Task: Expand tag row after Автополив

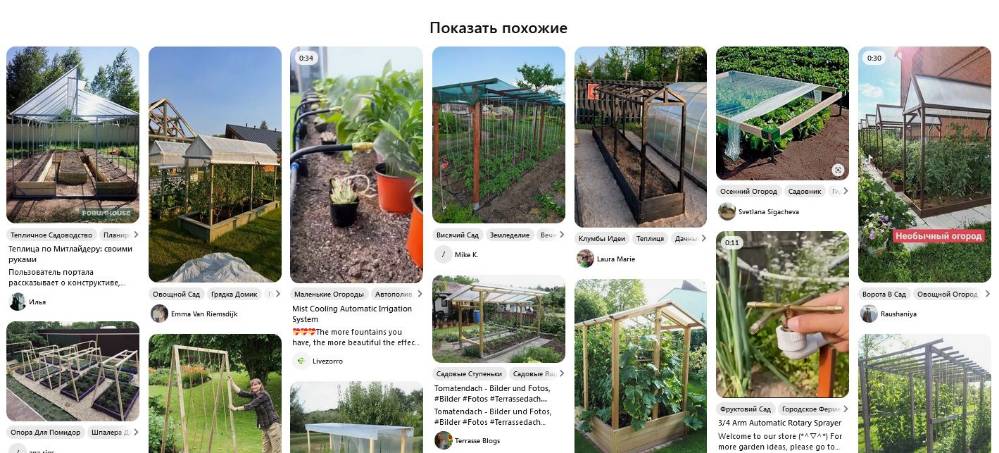Action: [419, 294]
